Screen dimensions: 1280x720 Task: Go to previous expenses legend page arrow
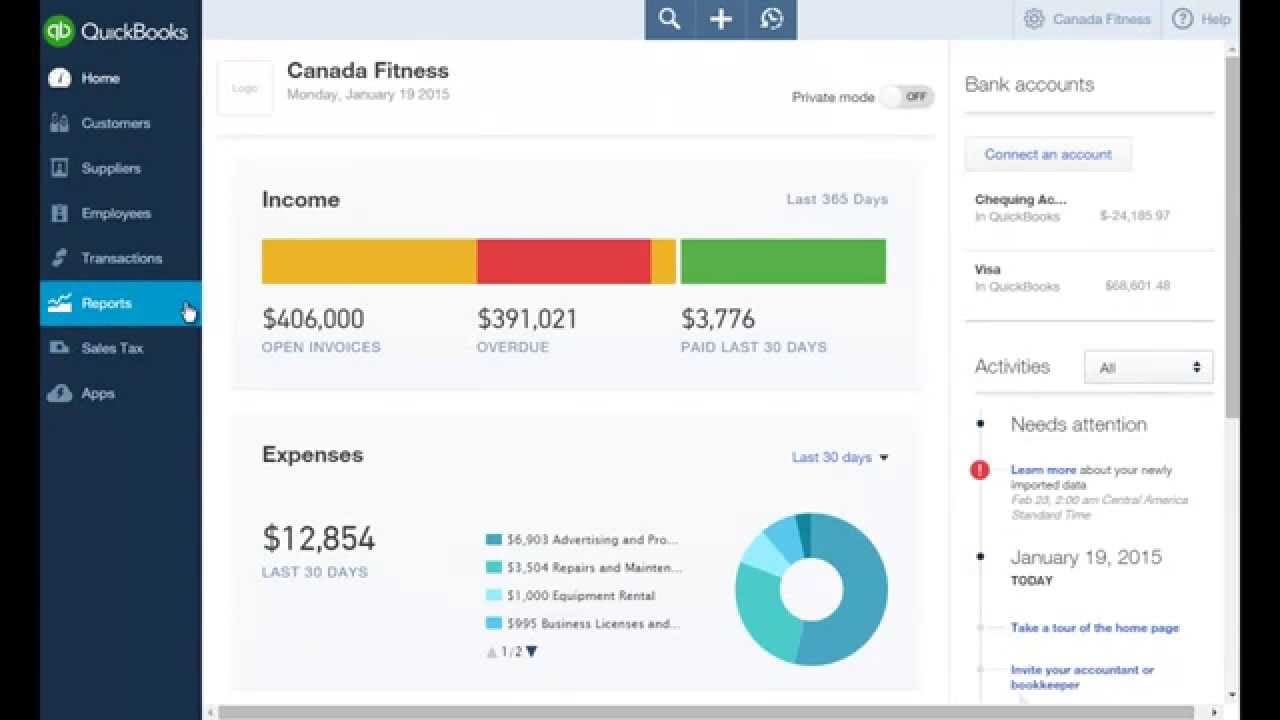coord(492,652)
